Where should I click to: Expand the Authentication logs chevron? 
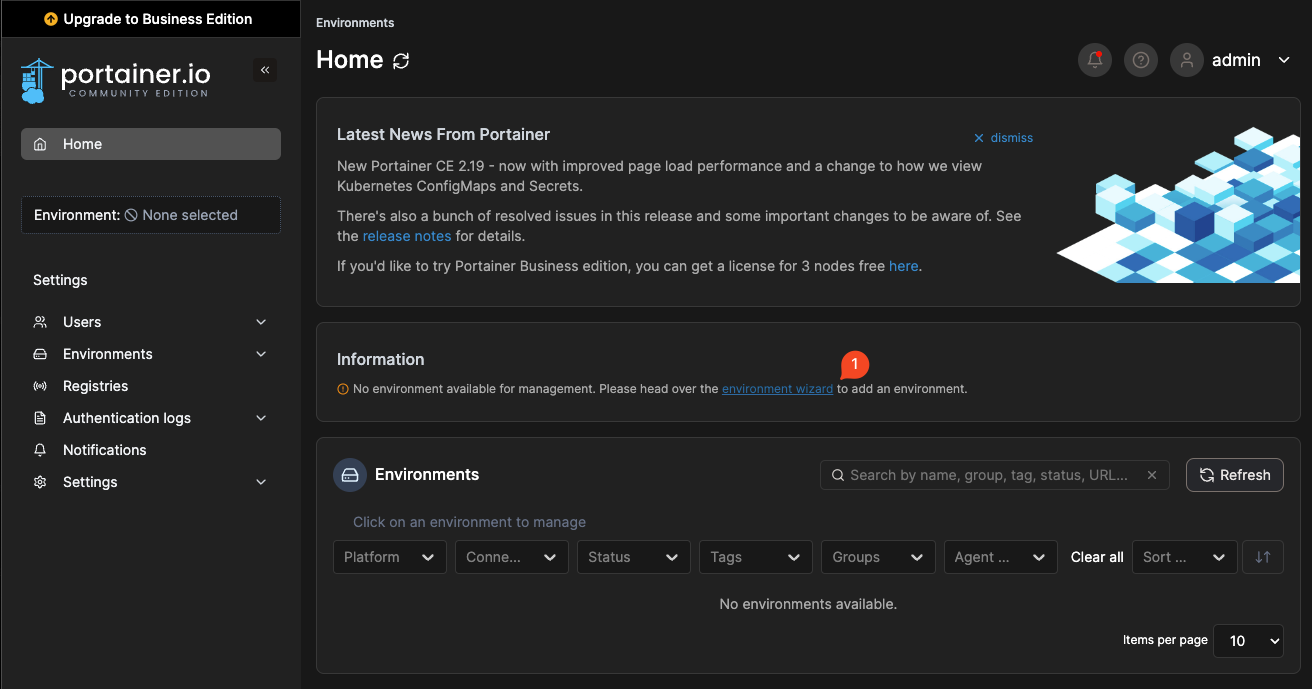[x=261, y=418]
